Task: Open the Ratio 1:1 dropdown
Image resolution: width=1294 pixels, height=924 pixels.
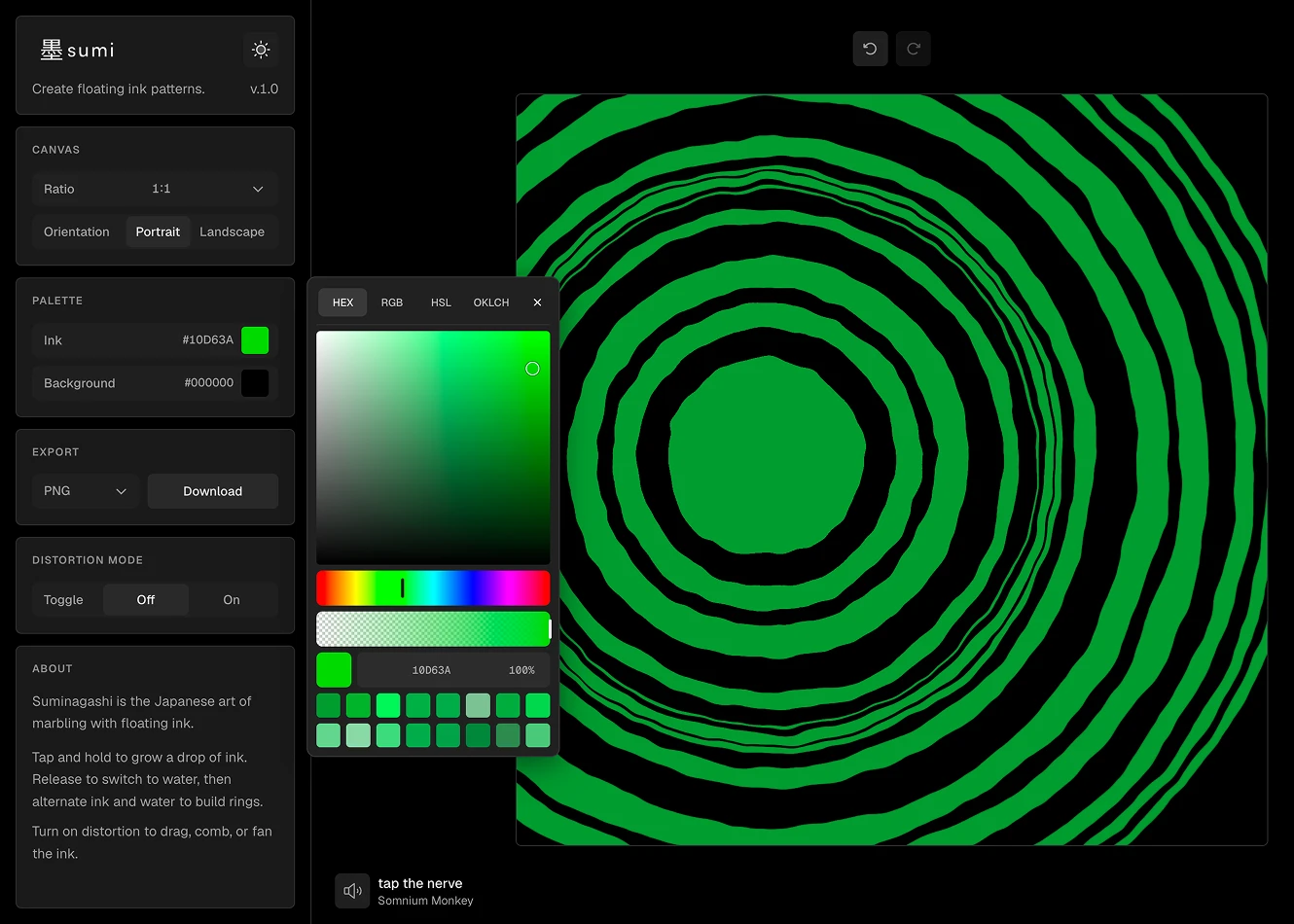Action: click(x=155, y=189)
